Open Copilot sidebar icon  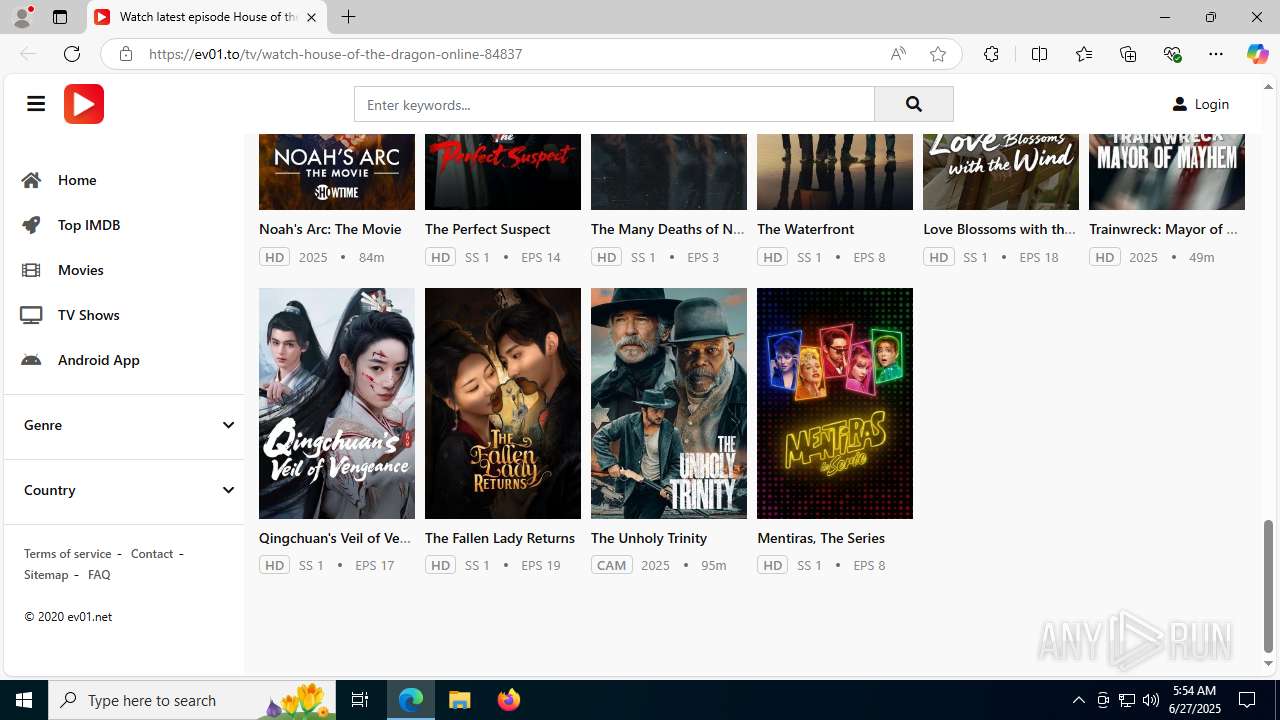click(x=1257, y=54)
